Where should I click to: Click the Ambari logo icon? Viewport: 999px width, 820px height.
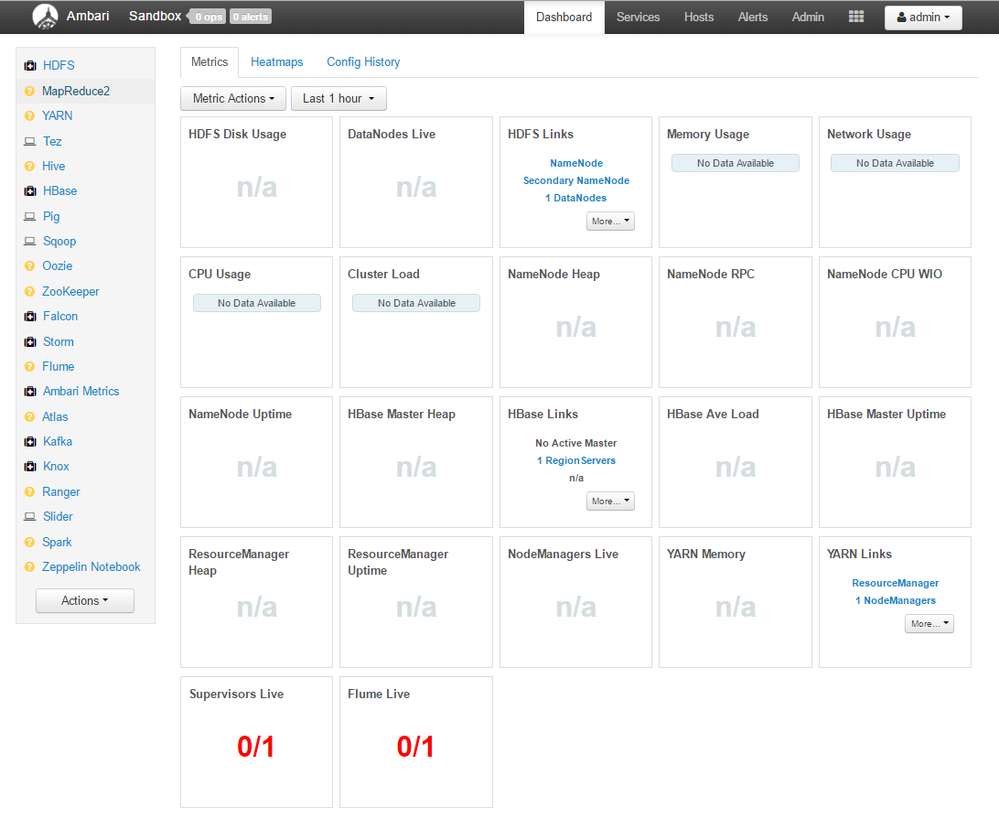pos(45,17)
